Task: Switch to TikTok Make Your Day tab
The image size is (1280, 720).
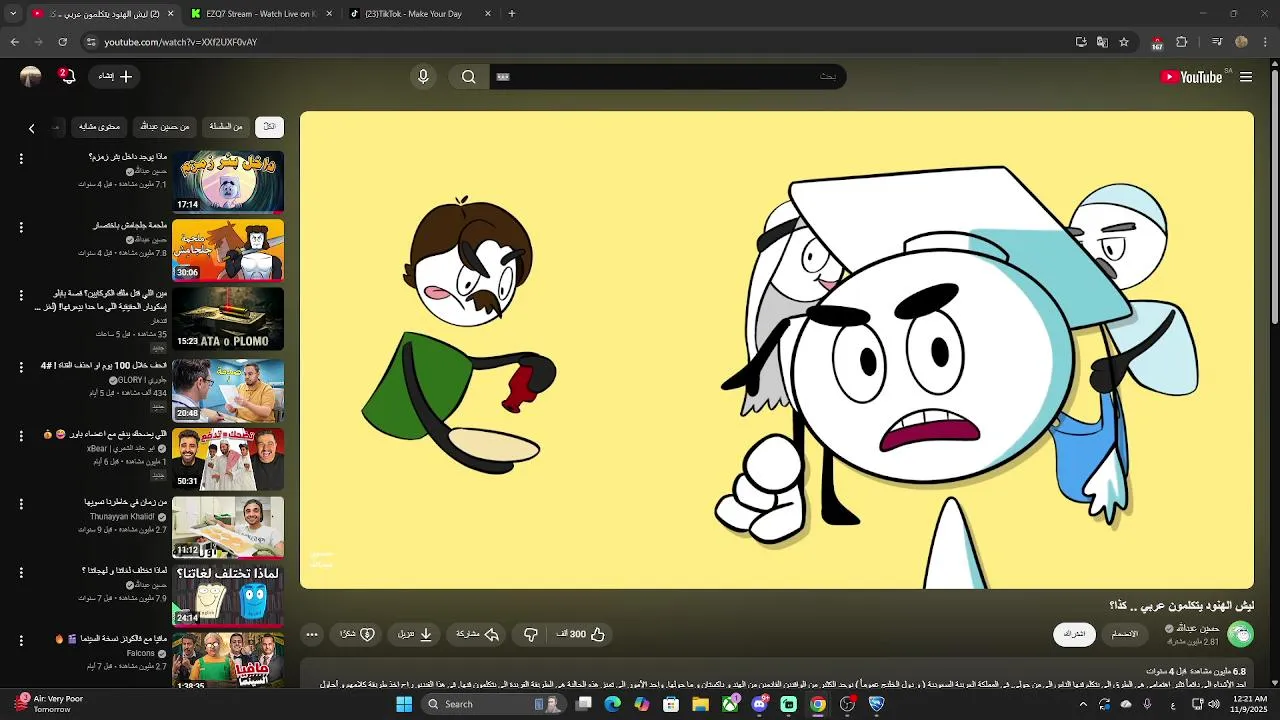Action: [418, 14]
